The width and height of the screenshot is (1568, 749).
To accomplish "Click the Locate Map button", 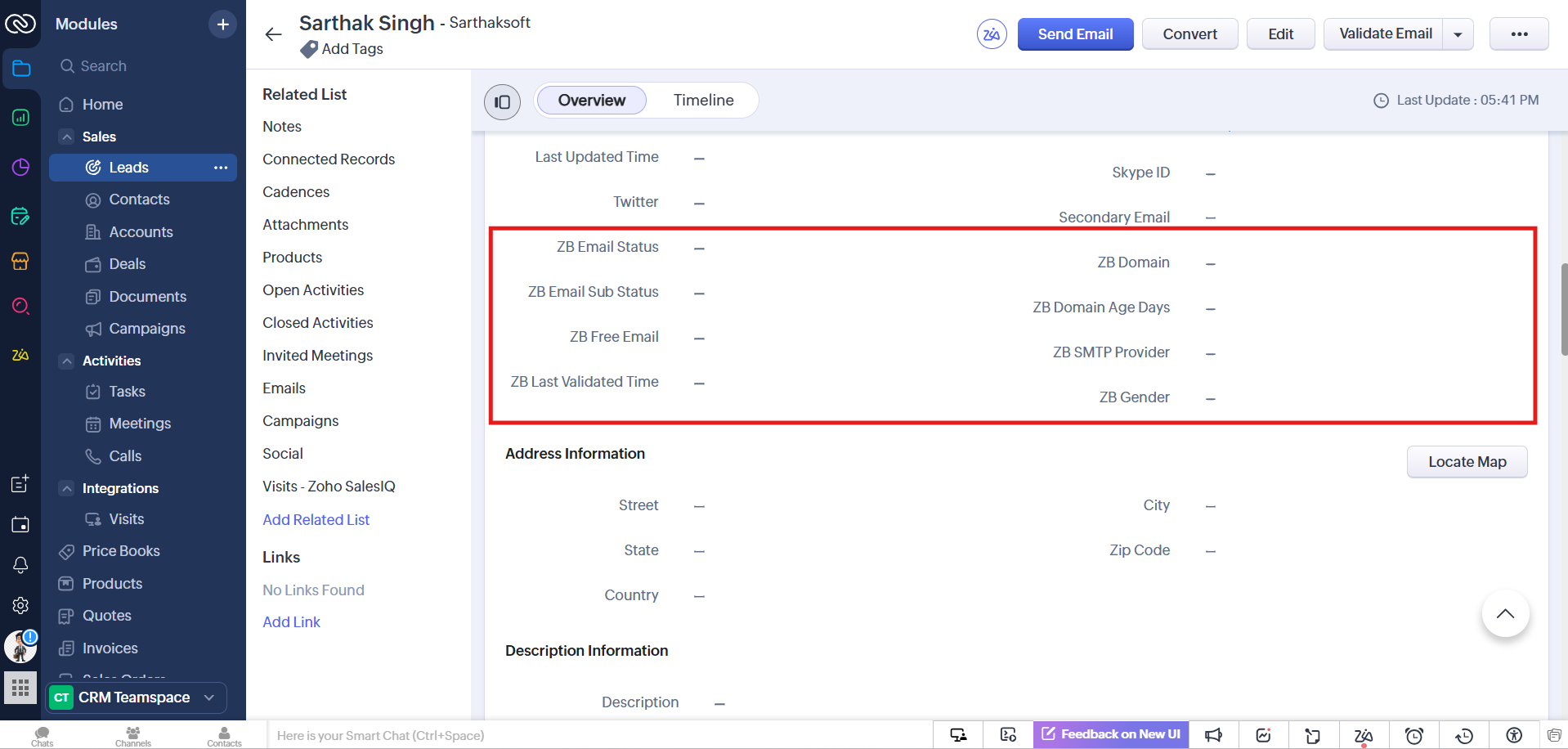I will pyautogui.click(x=1466, y=462).
